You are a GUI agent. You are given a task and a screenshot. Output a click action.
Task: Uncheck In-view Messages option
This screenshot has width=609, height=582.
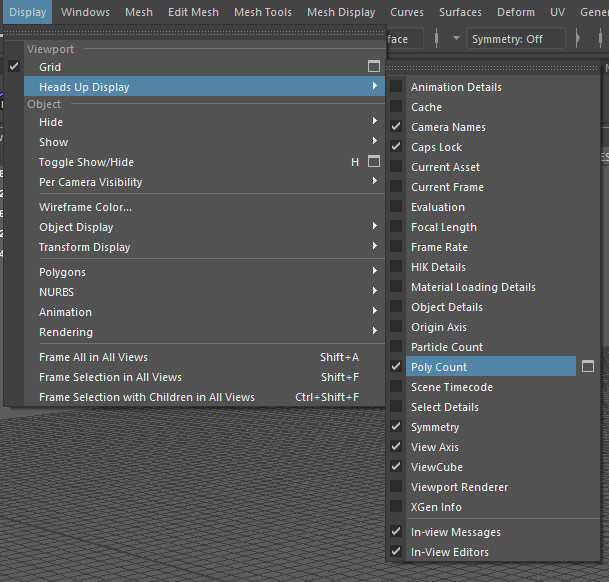397,532
